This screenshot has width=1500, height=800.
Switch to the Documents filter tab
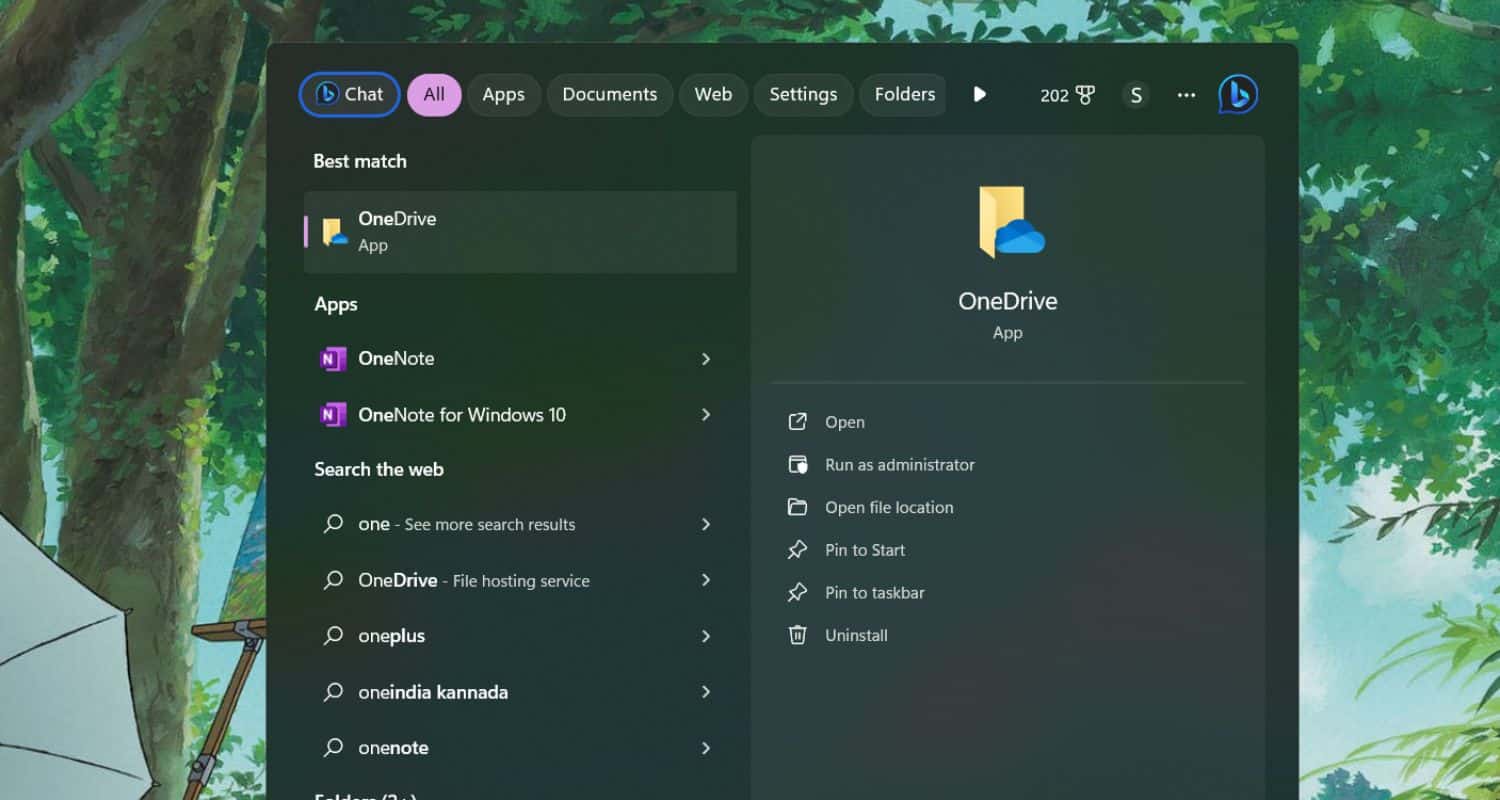(x=609, y=95)
